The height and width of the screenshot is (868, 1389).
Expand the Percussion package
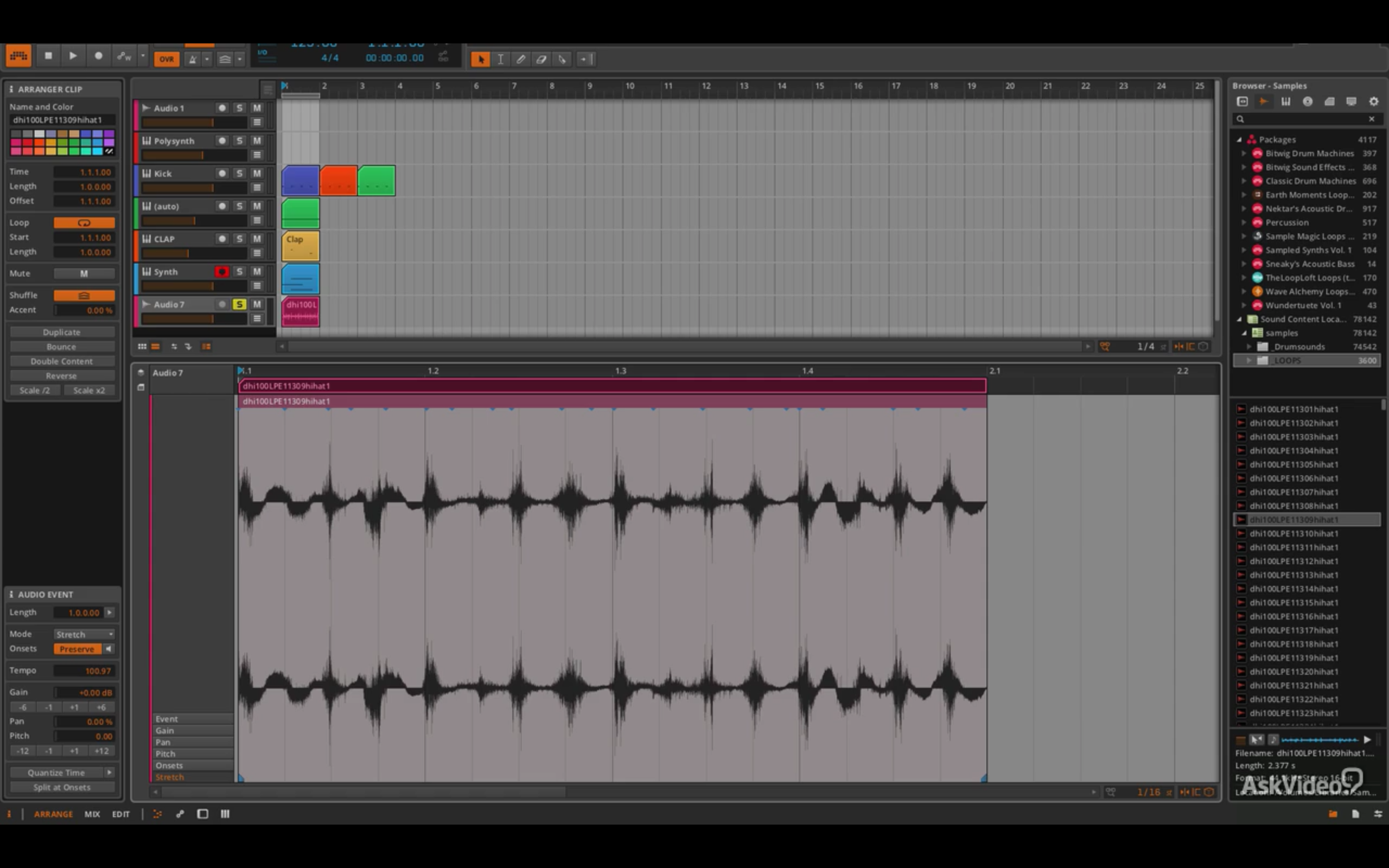pyautogui.click(x=1244, y=223)
